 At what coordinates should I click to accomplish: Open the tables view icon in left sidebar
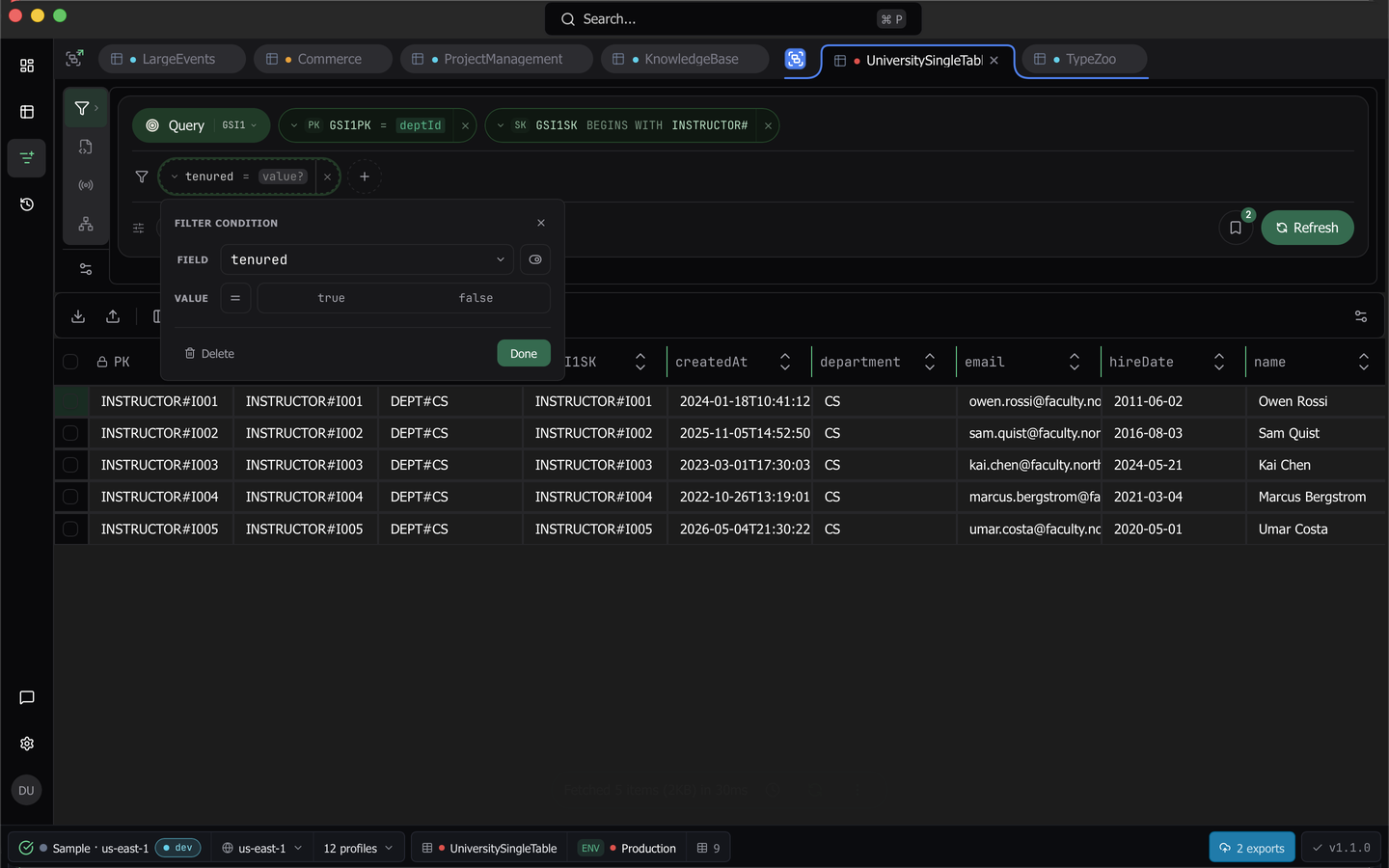27,112
